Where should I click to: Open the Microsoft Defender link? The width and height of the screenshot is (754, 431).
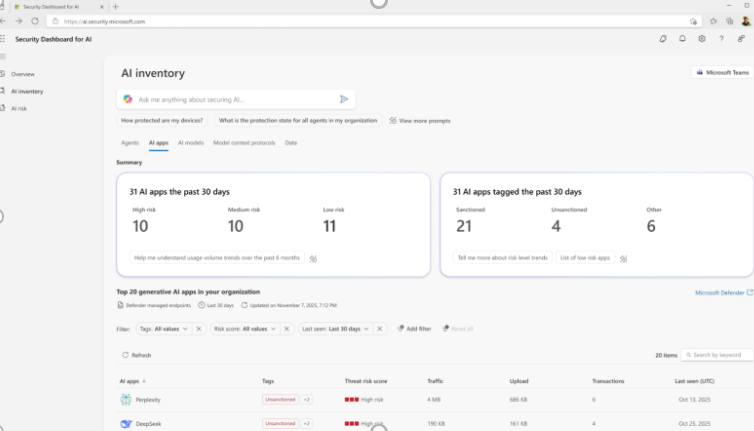[x=724, y=292]
